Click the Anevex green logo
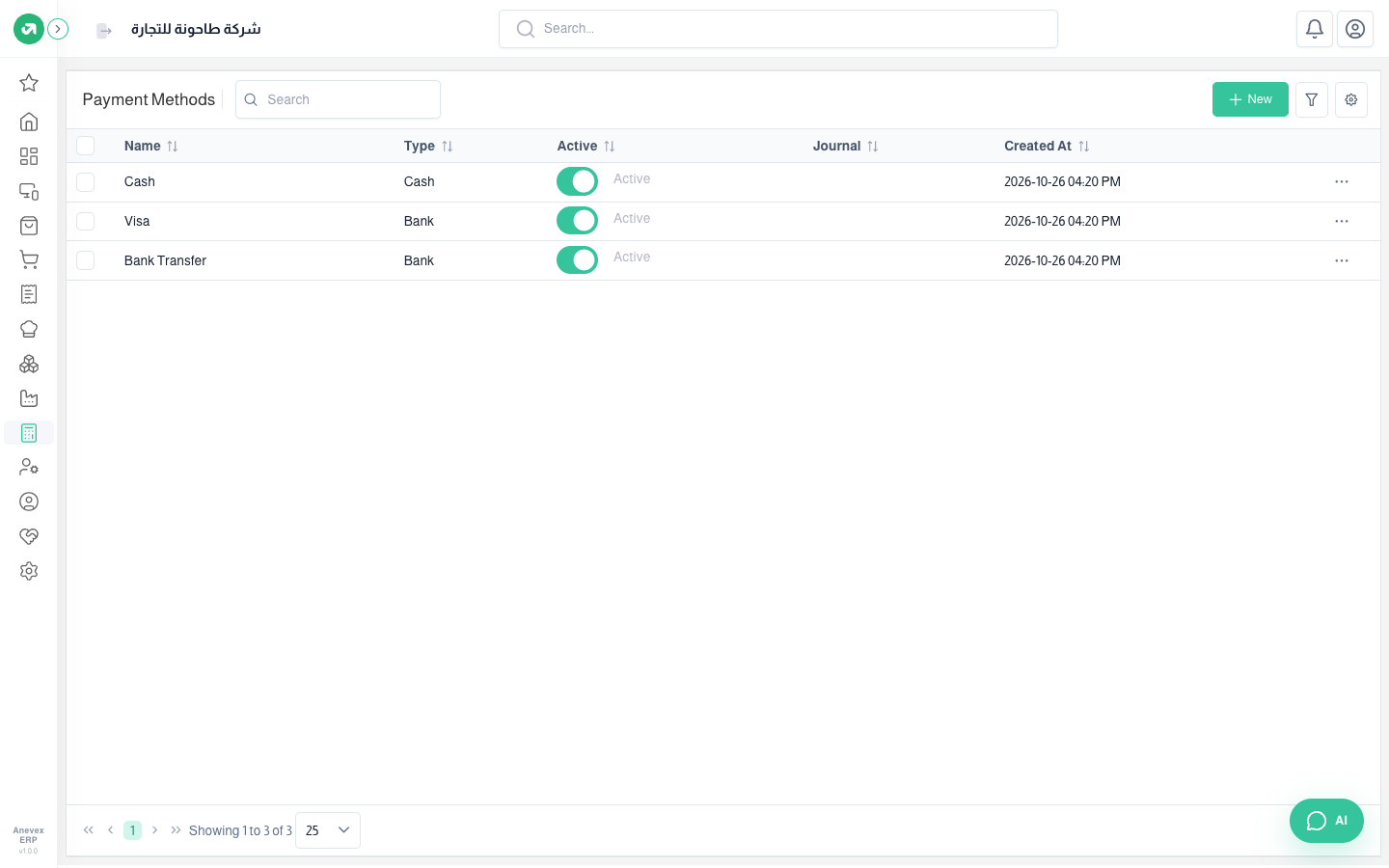The height and width of the screenshot is (868, 1389). pos(29,29)
